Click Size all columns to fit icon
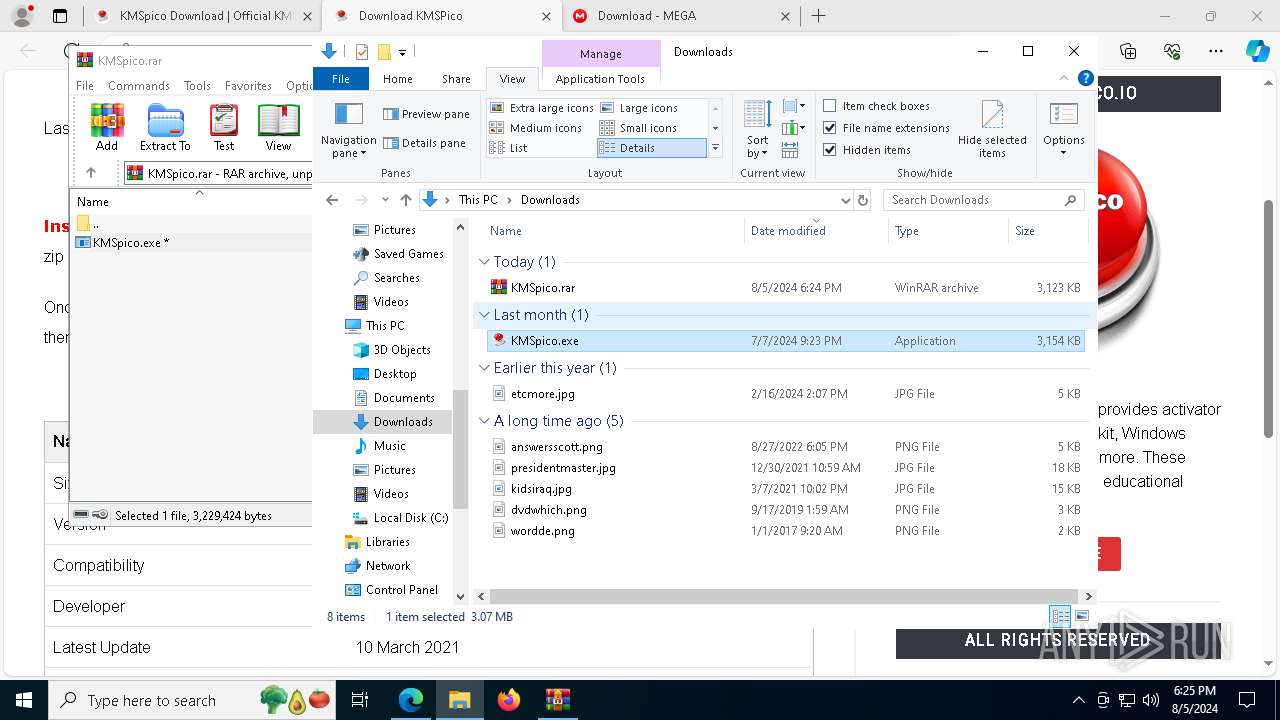Viewport: 1280px width, 720px height. [x=790, y=150]
